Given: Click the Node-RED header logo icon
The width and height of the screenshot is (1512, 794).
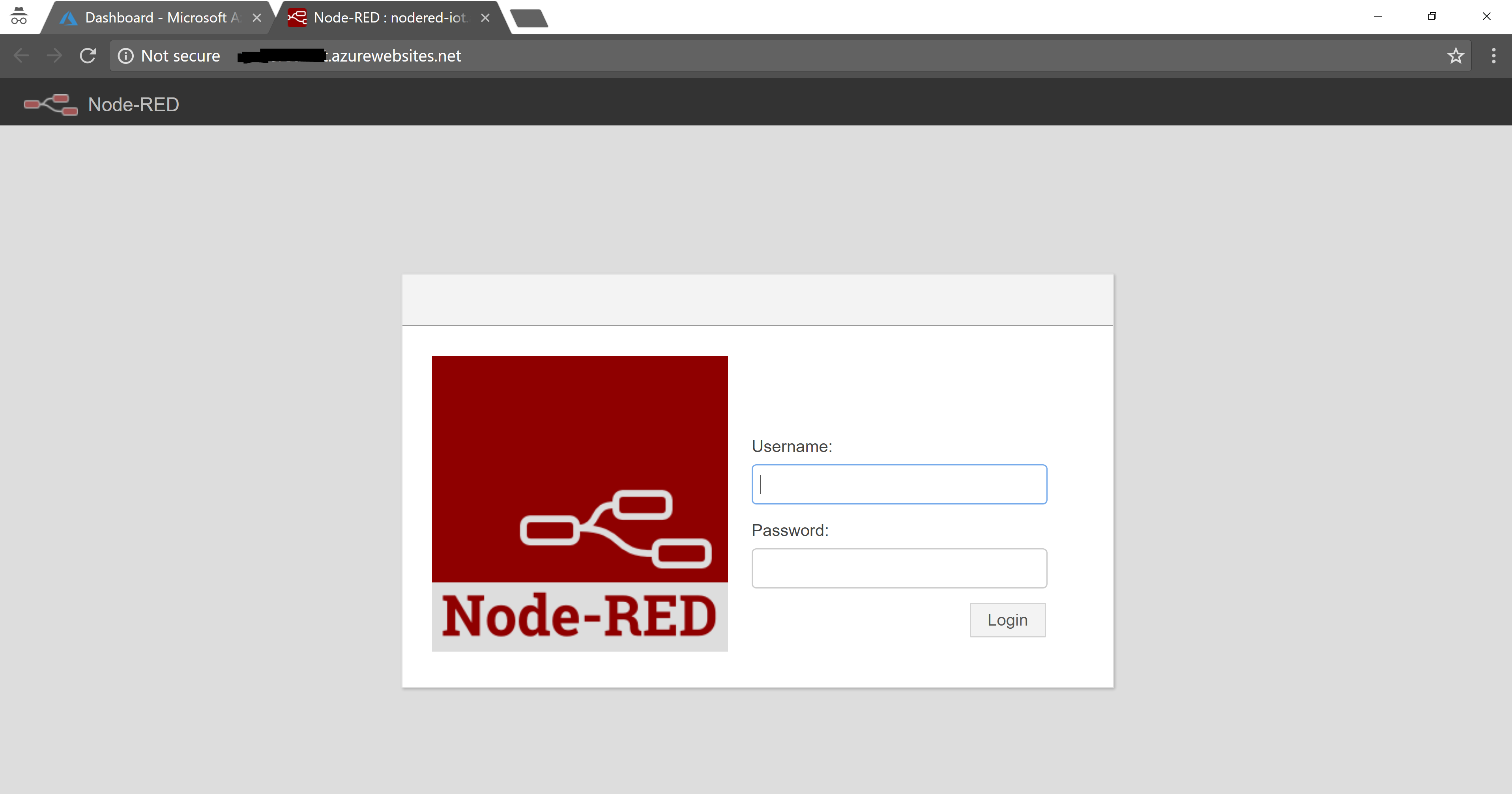Looking at the screenshot, I should [x=51, y=105].
